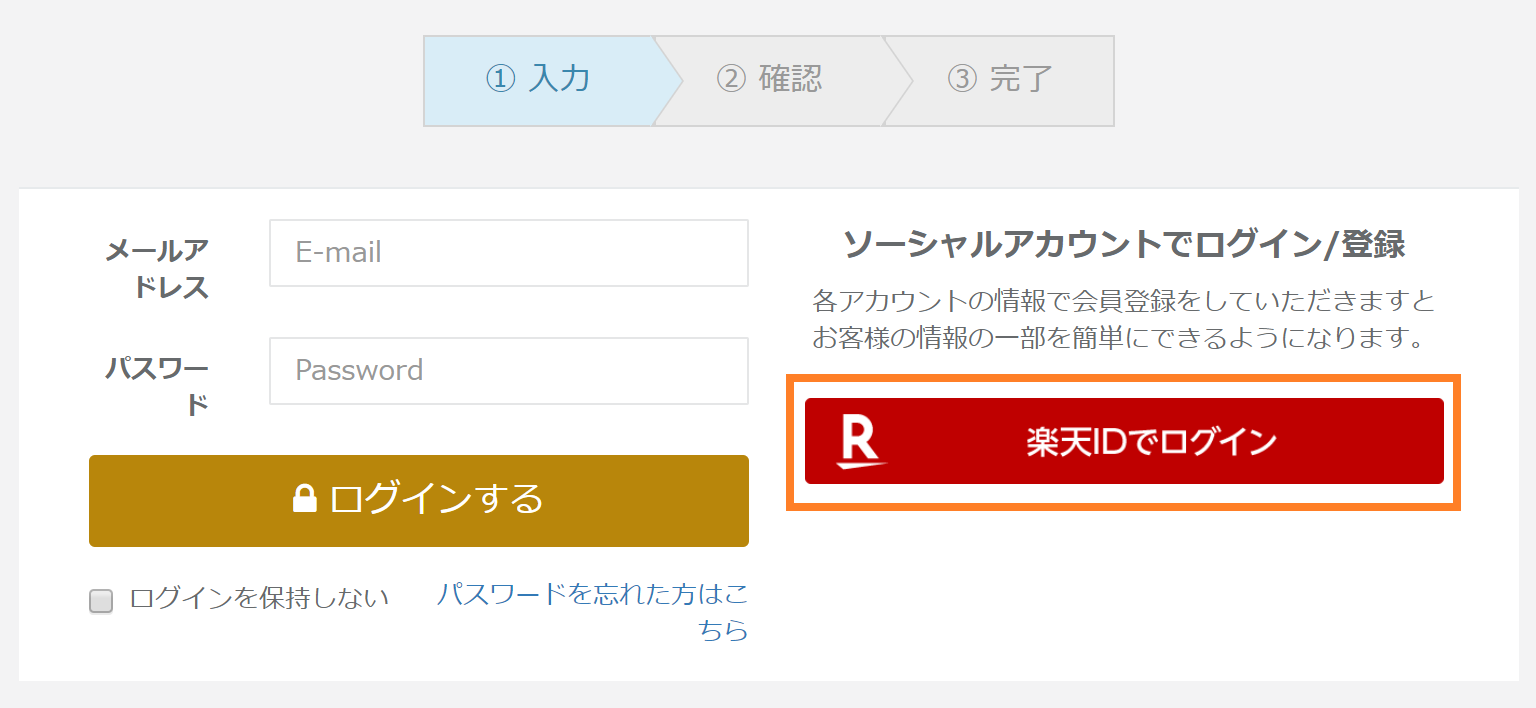Toggle the ログインを保持しない checkbox
1536x708 pixels.
(101, 601)
